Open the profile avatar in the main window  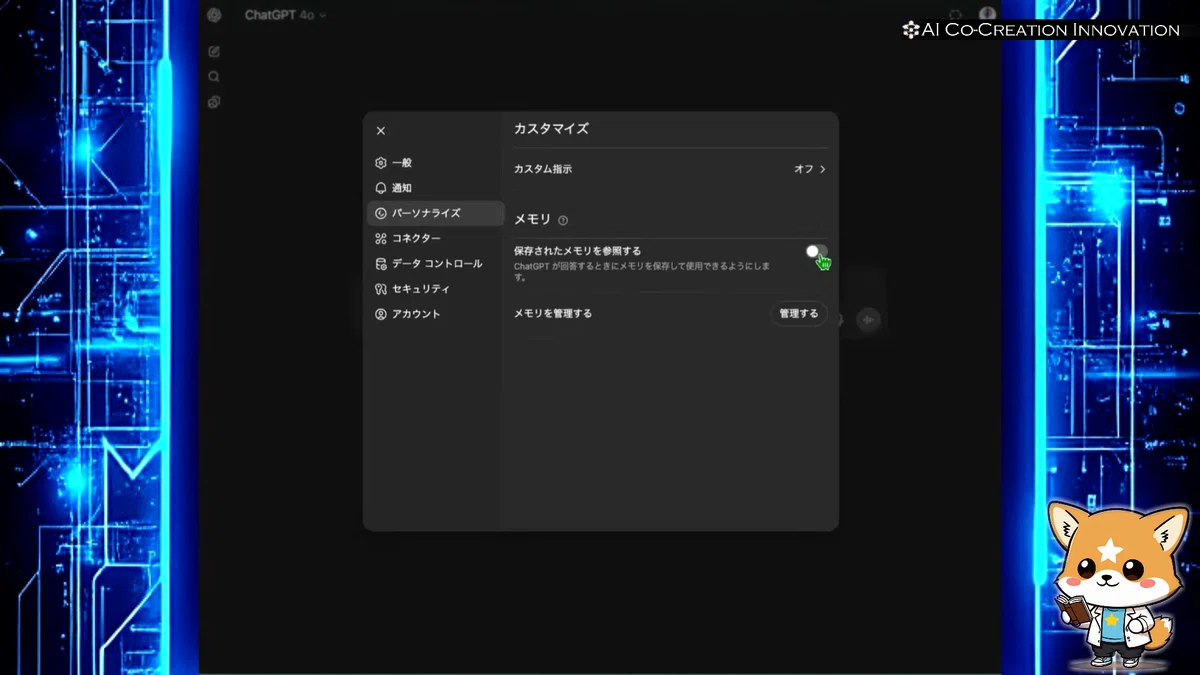(987, 15)
